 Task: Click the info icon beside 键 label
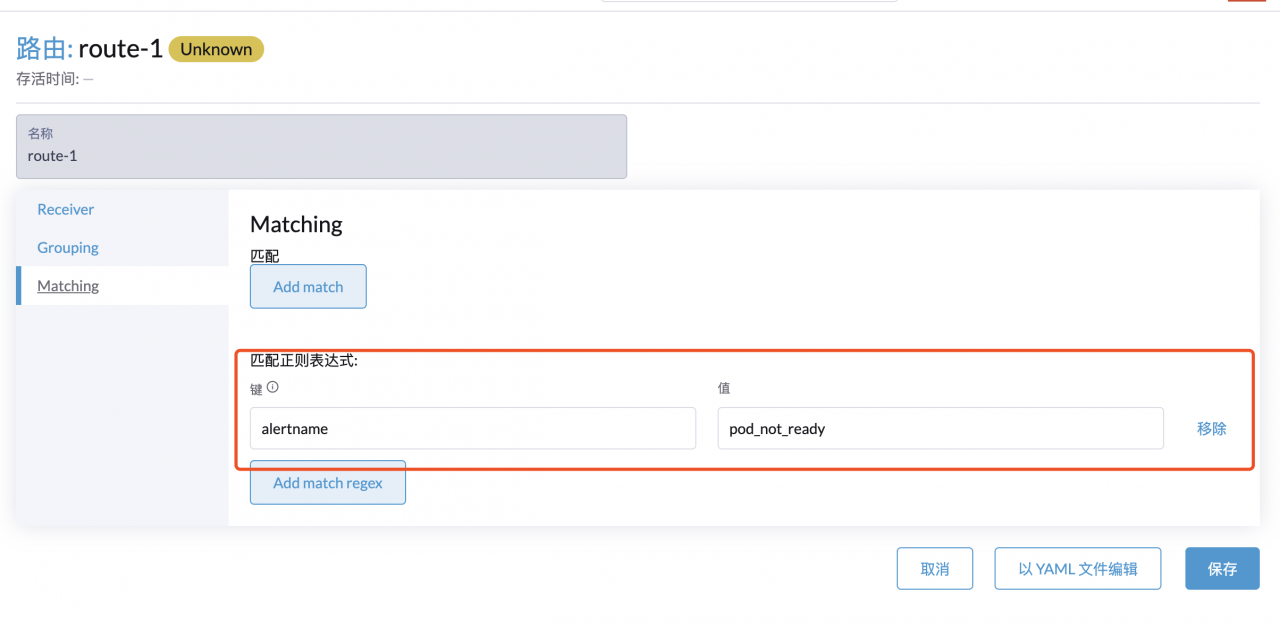(273, 388)
